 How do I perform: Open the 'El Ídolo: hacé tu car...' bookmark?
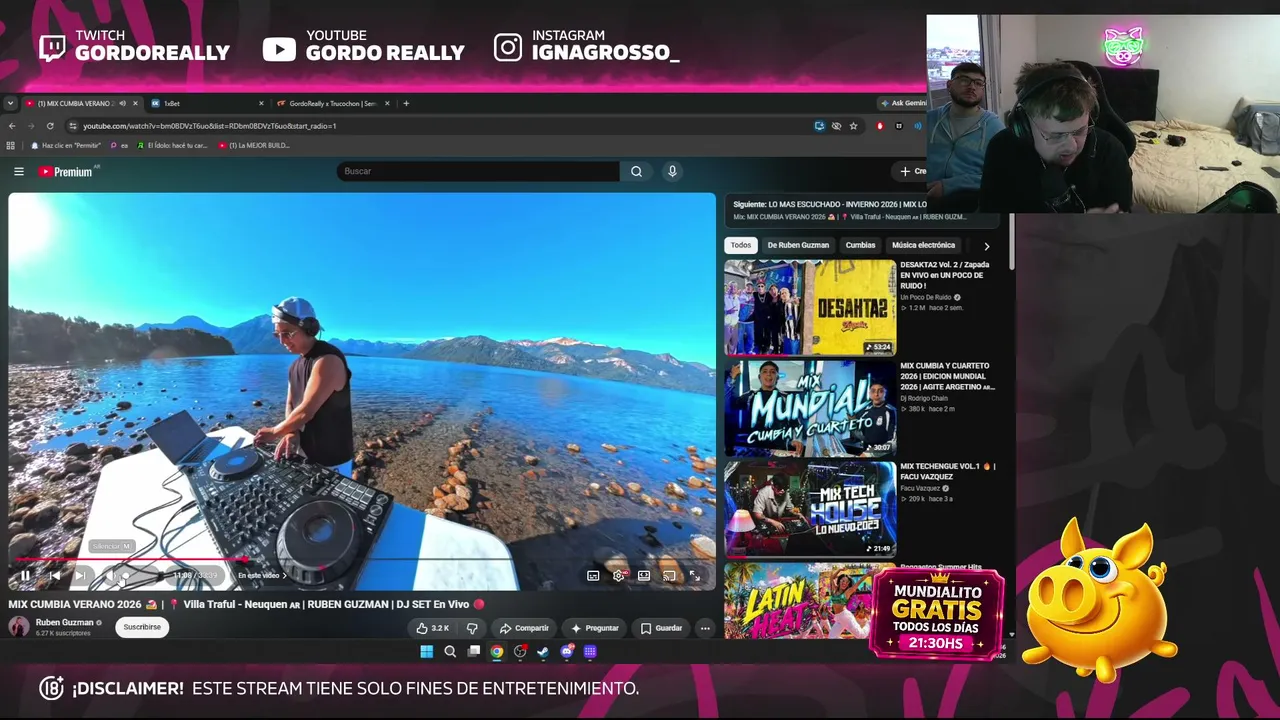click(x=172, y=145)
